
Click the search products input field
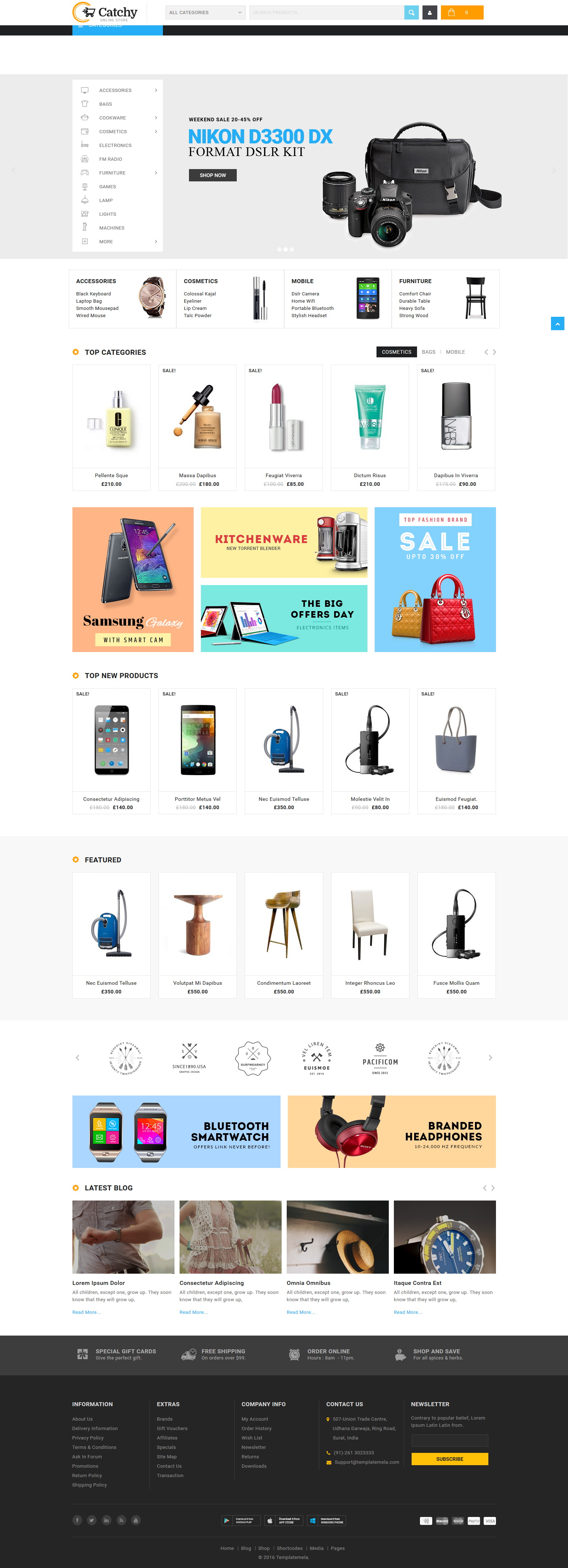click(326, 12)
